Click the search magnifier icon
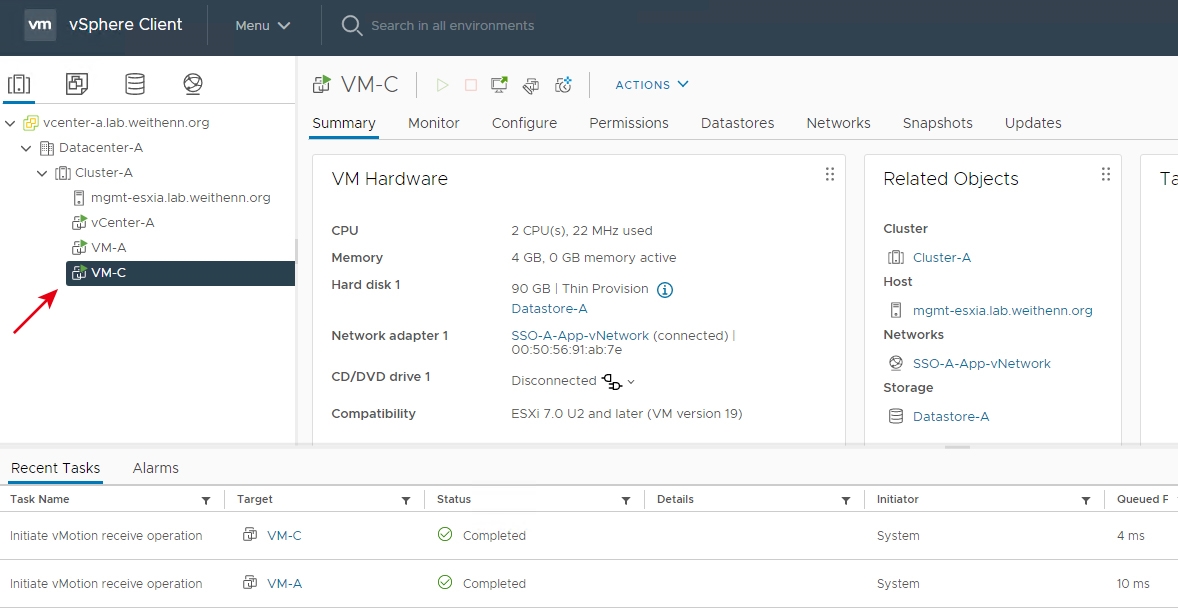 (x=352, y=26)
